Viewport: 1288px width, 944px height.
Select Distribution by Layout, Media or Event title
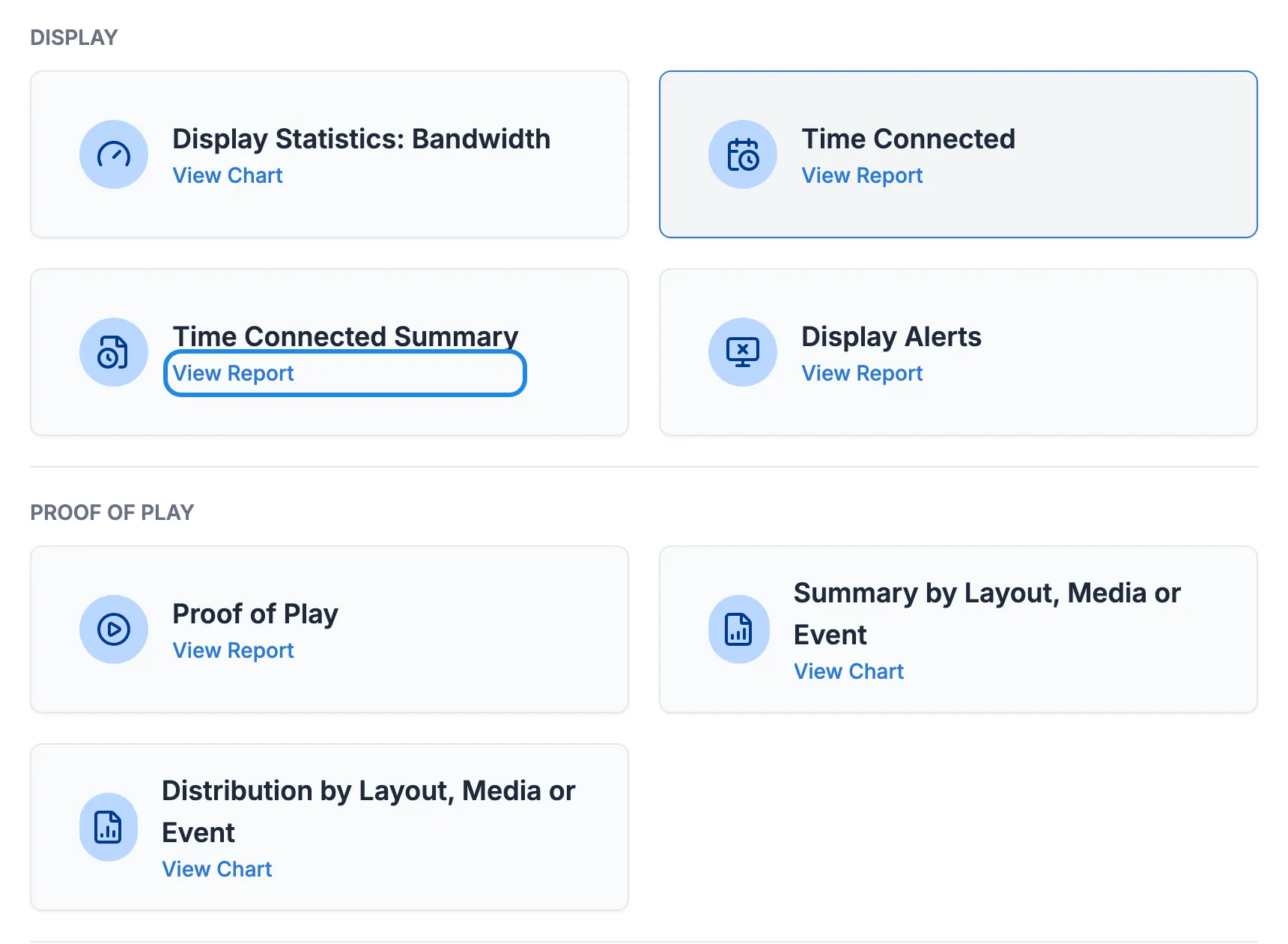[368, 811]
